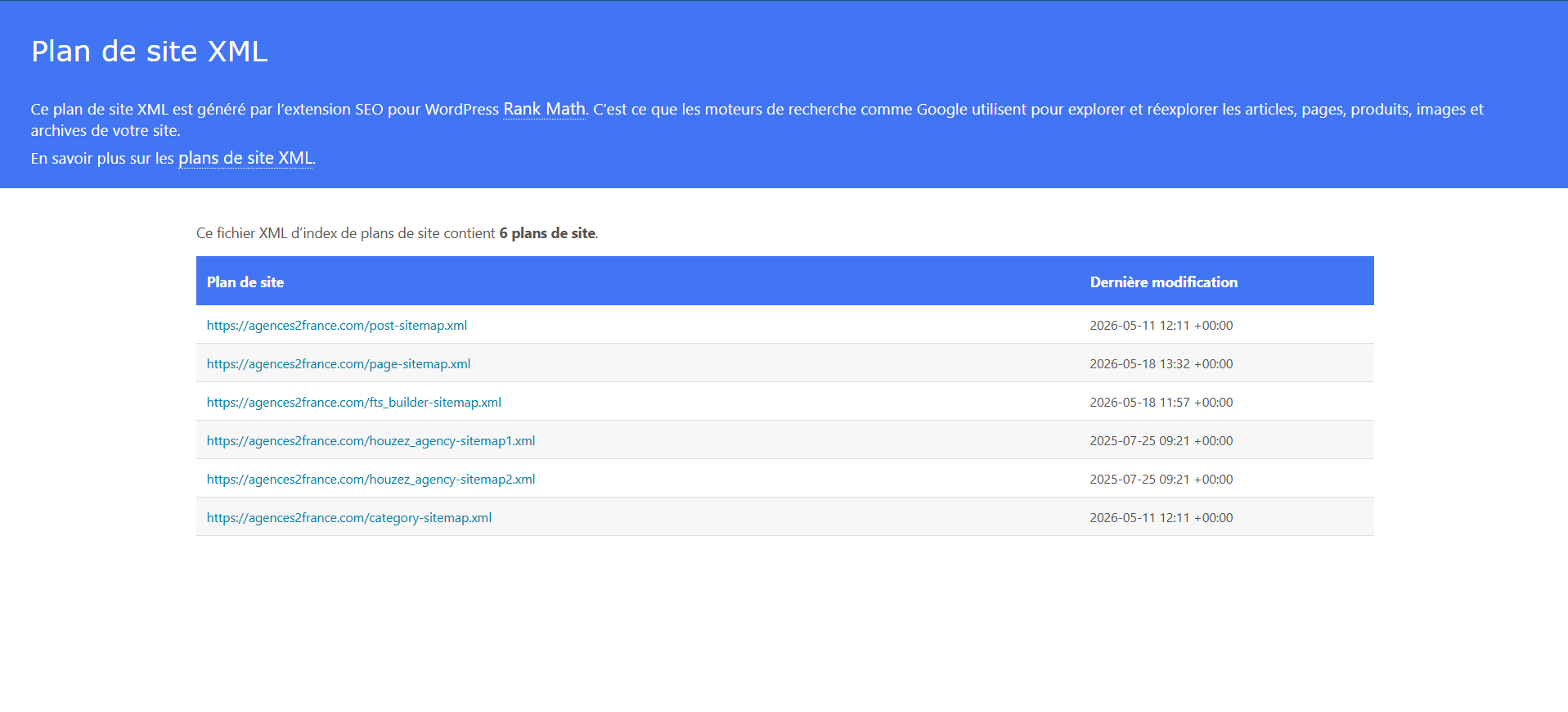Open the houzez_agency-sitemap1.xml link
Image resolution: width=1568 pixels, height=712 pixels.
pos(371,440)
